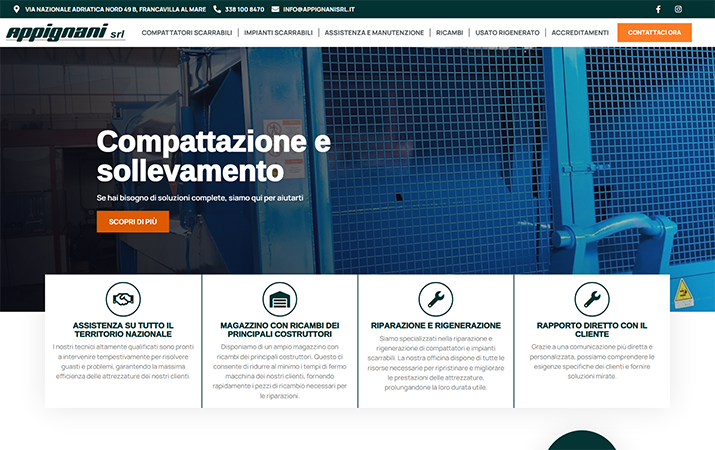Screen dimensions: 715x450
Task: Open Assistenza e Manutenzione menu item
Action: [375, 32]
